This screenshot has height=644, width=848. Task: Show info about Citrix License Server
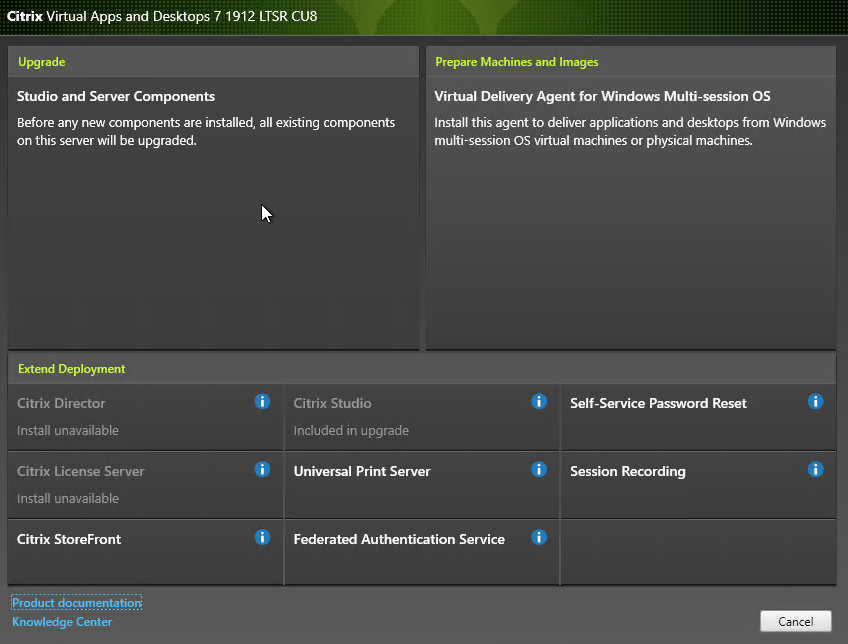(262, 469)
